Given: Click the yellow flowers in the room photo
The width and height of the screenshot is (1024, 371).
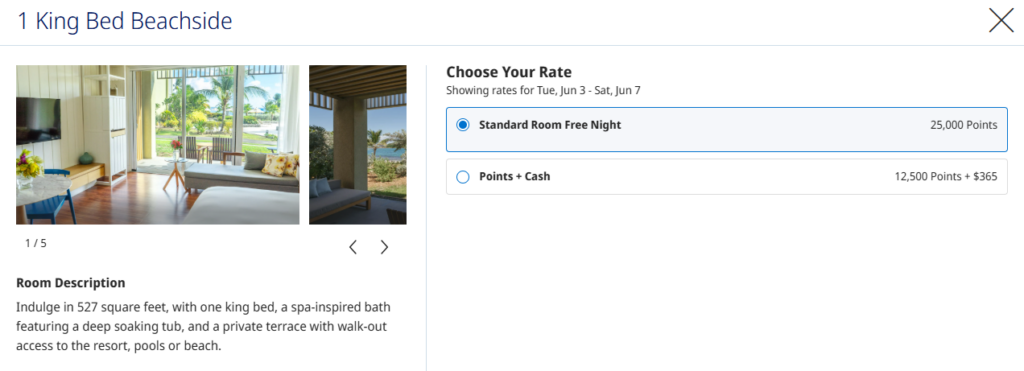Looking at the screenshot, I should 29,163.
